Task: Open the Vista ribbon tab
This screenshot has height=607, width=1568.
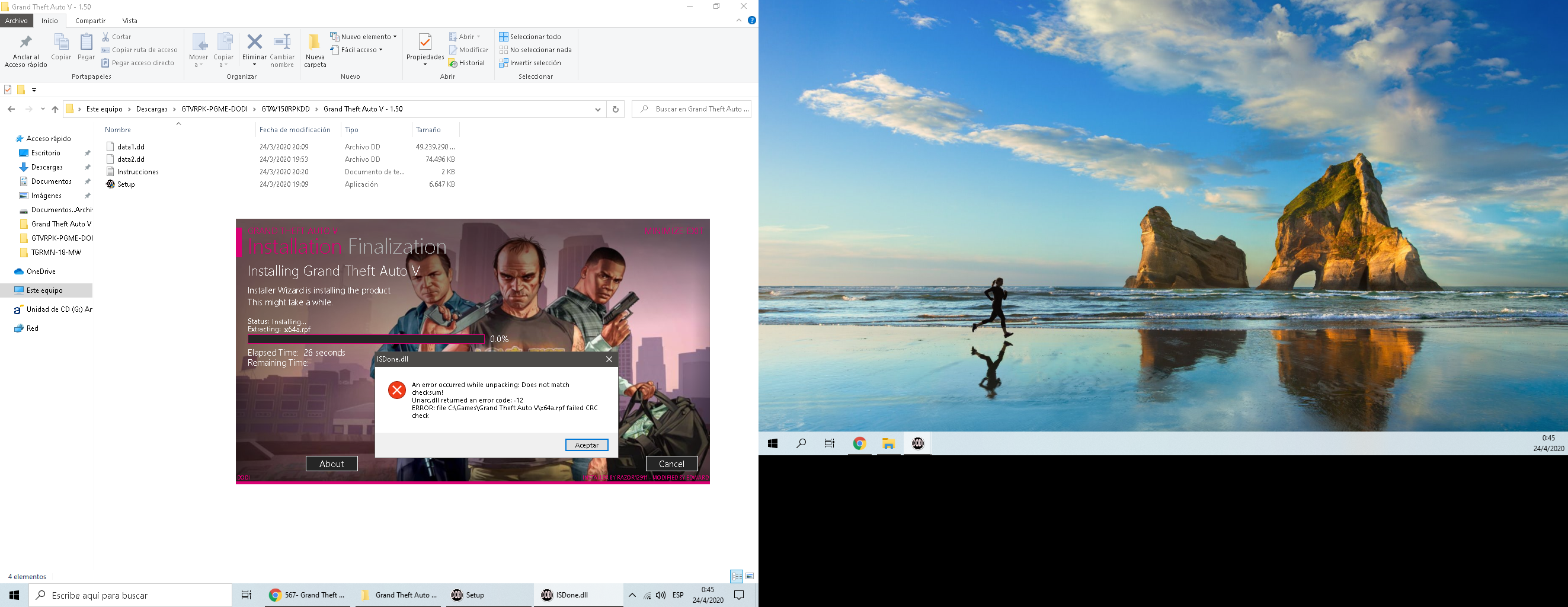Action: (130, 21)
